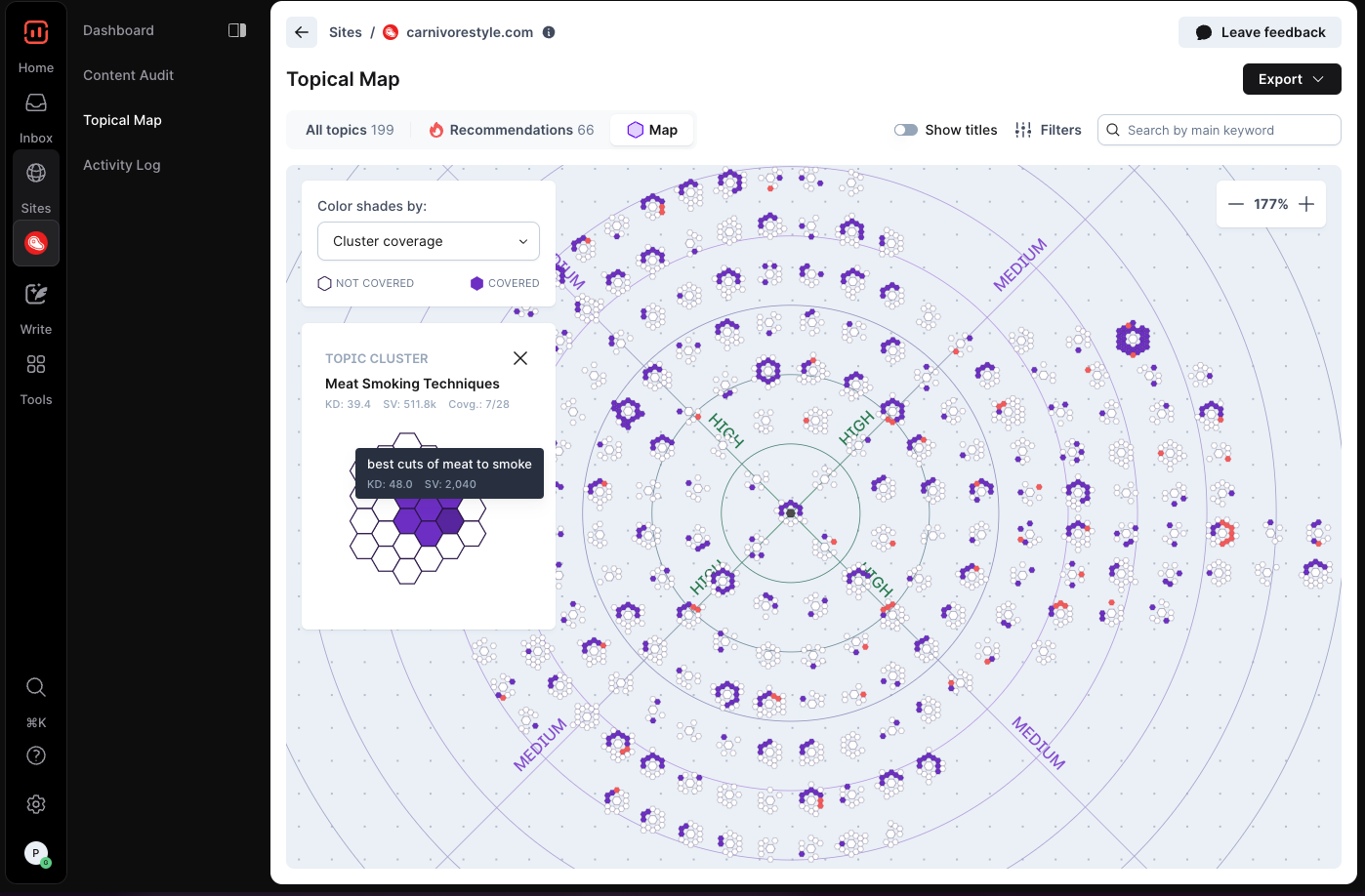Open the Tools grid icon

point(36,365)
